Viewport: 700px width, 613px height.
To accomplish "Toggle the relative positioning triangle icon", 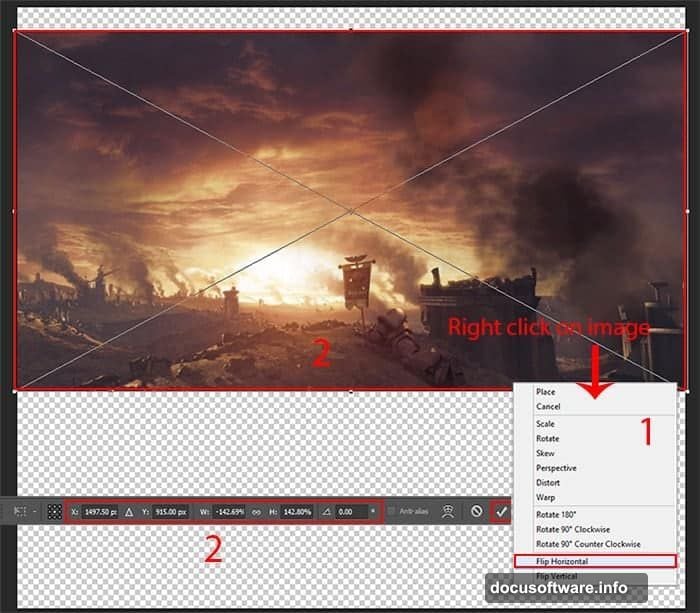I will point(128,510).
